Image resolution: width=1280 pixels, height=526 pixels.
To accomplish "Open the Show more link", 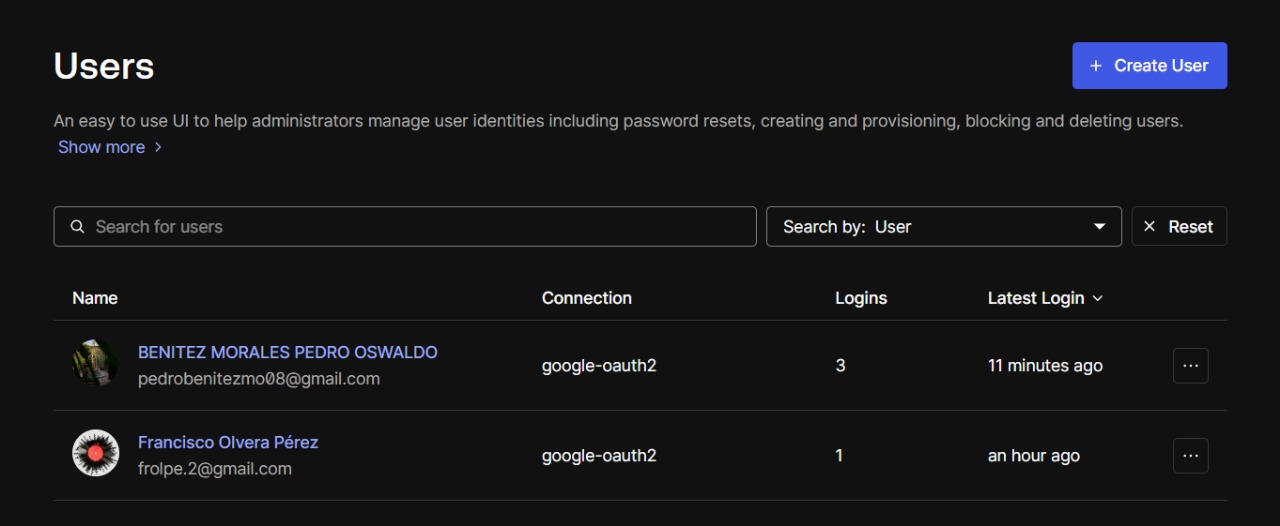I will point(101,147).
